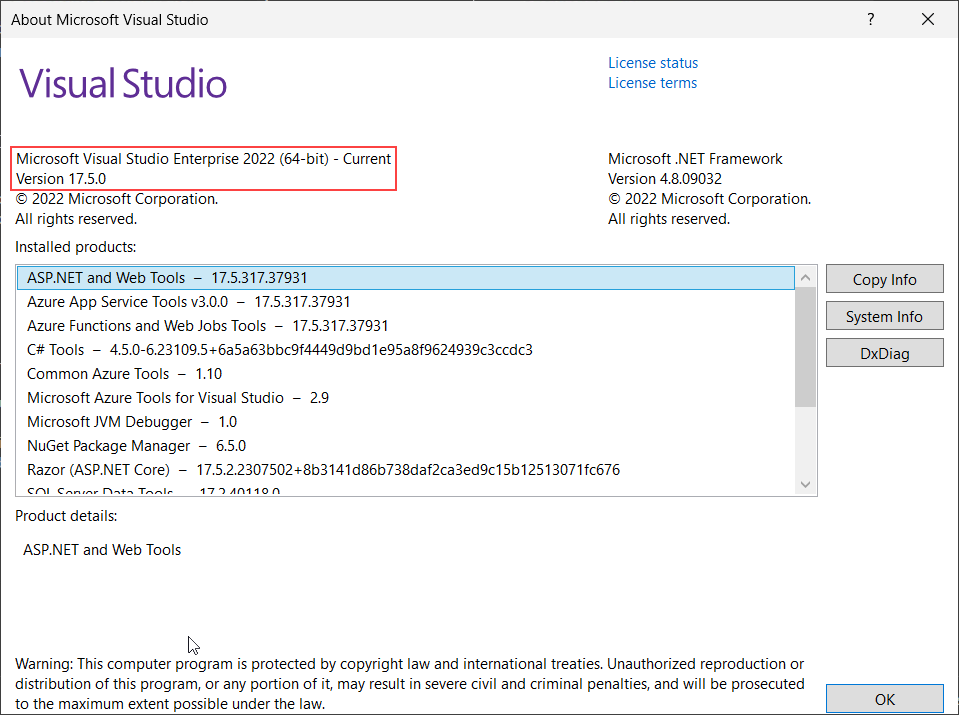The height and width of the screenshot is (715, 959).
Task: Select the C# Tools row
Action: coord(406,350)
